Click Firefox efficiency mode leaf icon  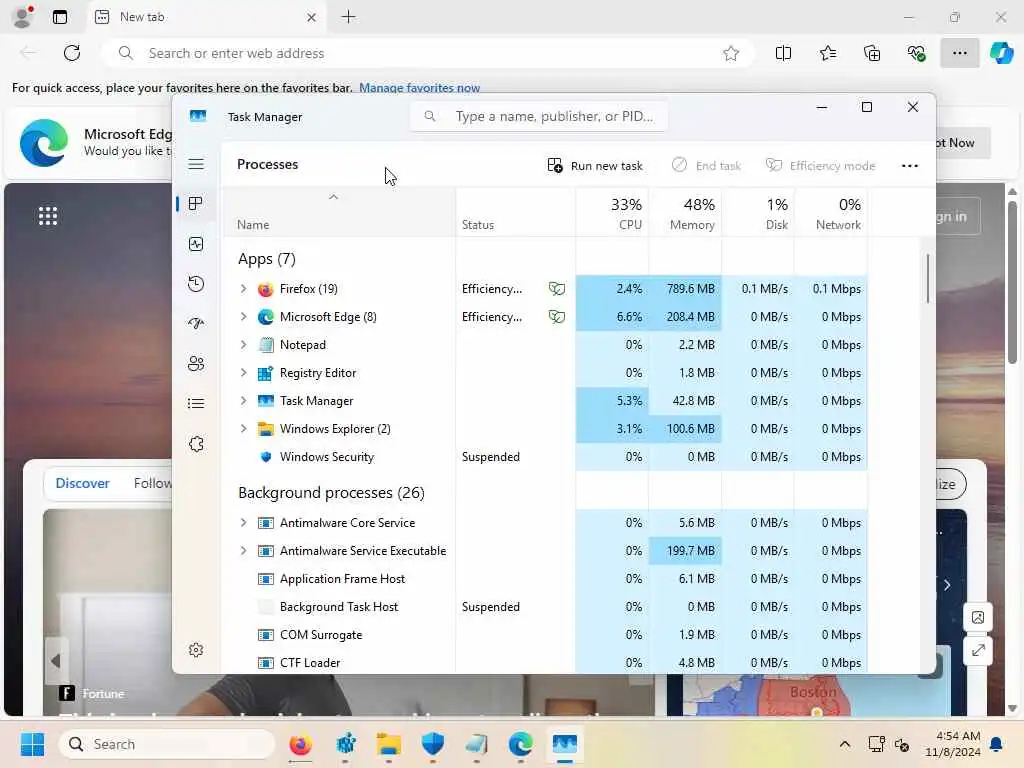point(556,289)
